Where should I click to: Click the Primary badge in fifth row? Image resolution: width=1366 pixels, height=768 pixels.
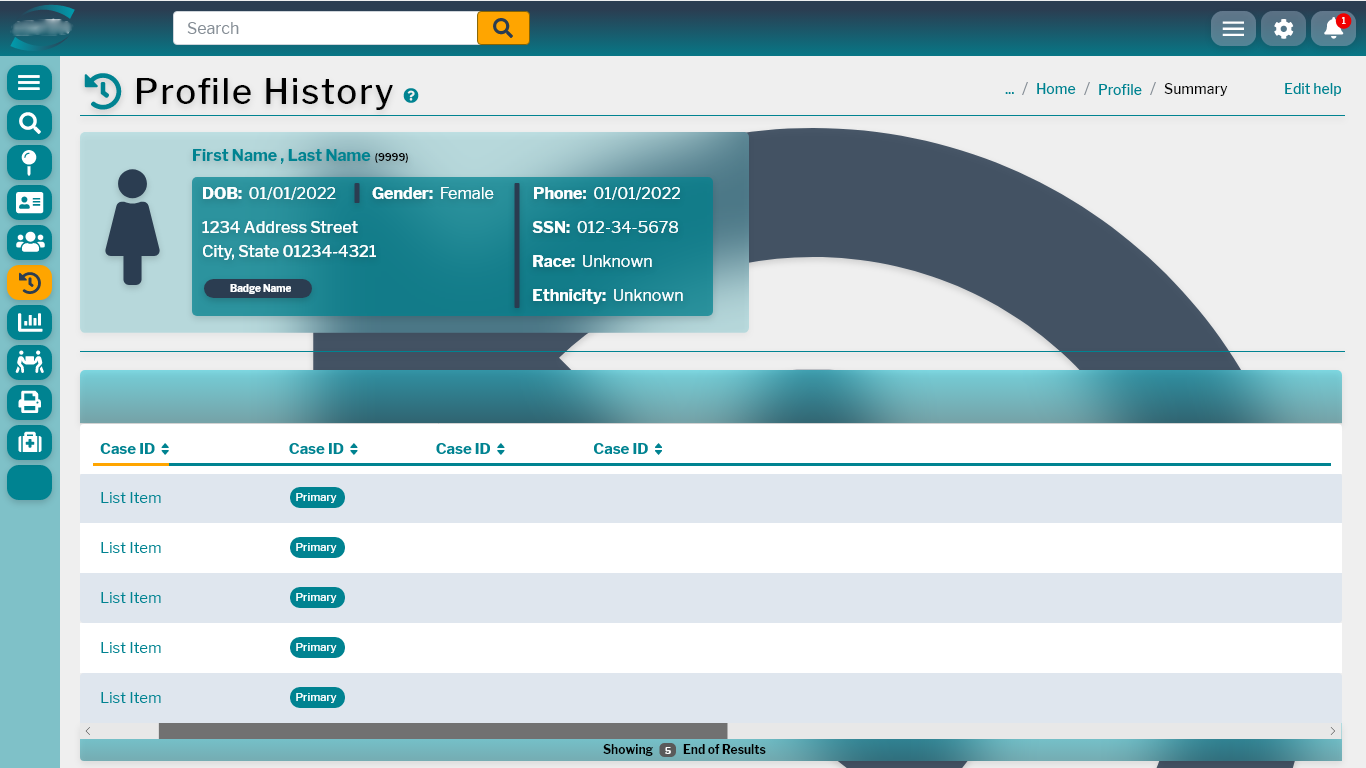(x=317, y=697)
